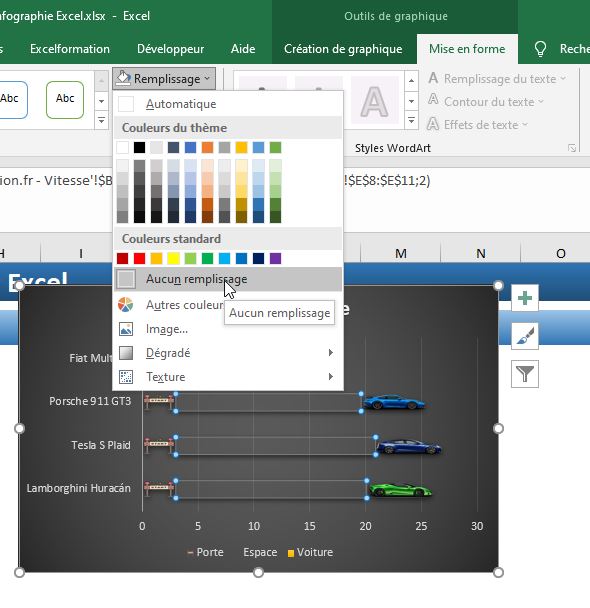Pick the black theme color swatch

coord(140,147)
